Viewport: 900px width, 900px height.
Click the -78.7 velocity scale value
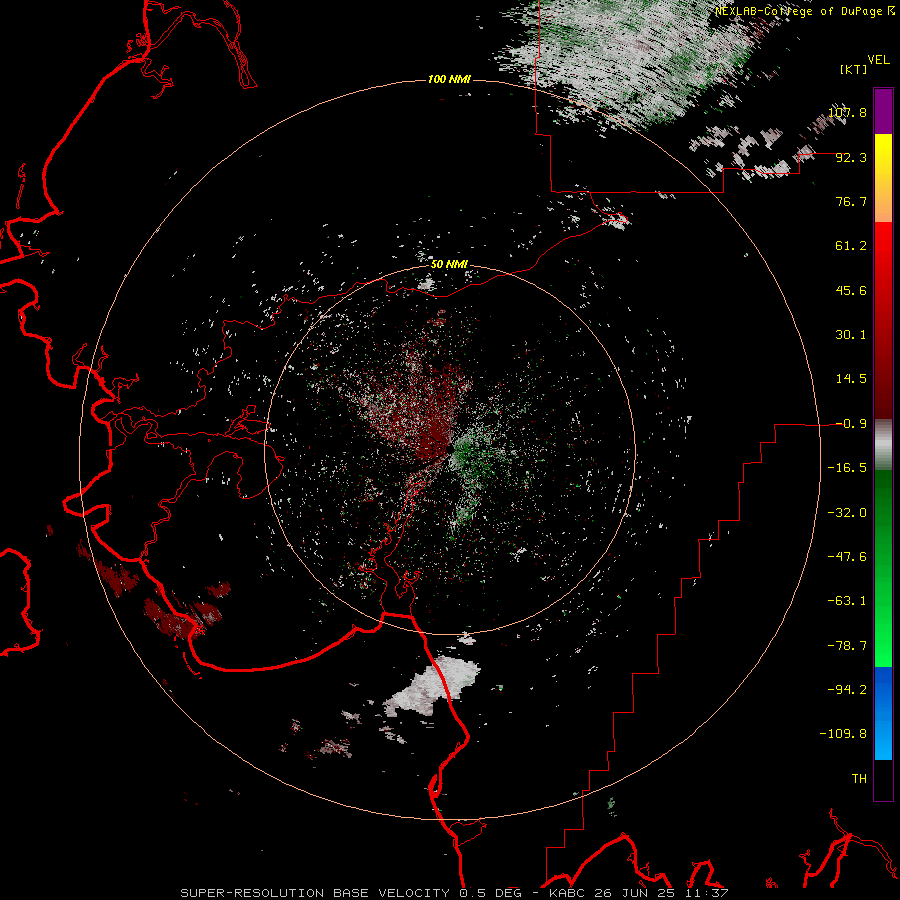pos(847,646)
